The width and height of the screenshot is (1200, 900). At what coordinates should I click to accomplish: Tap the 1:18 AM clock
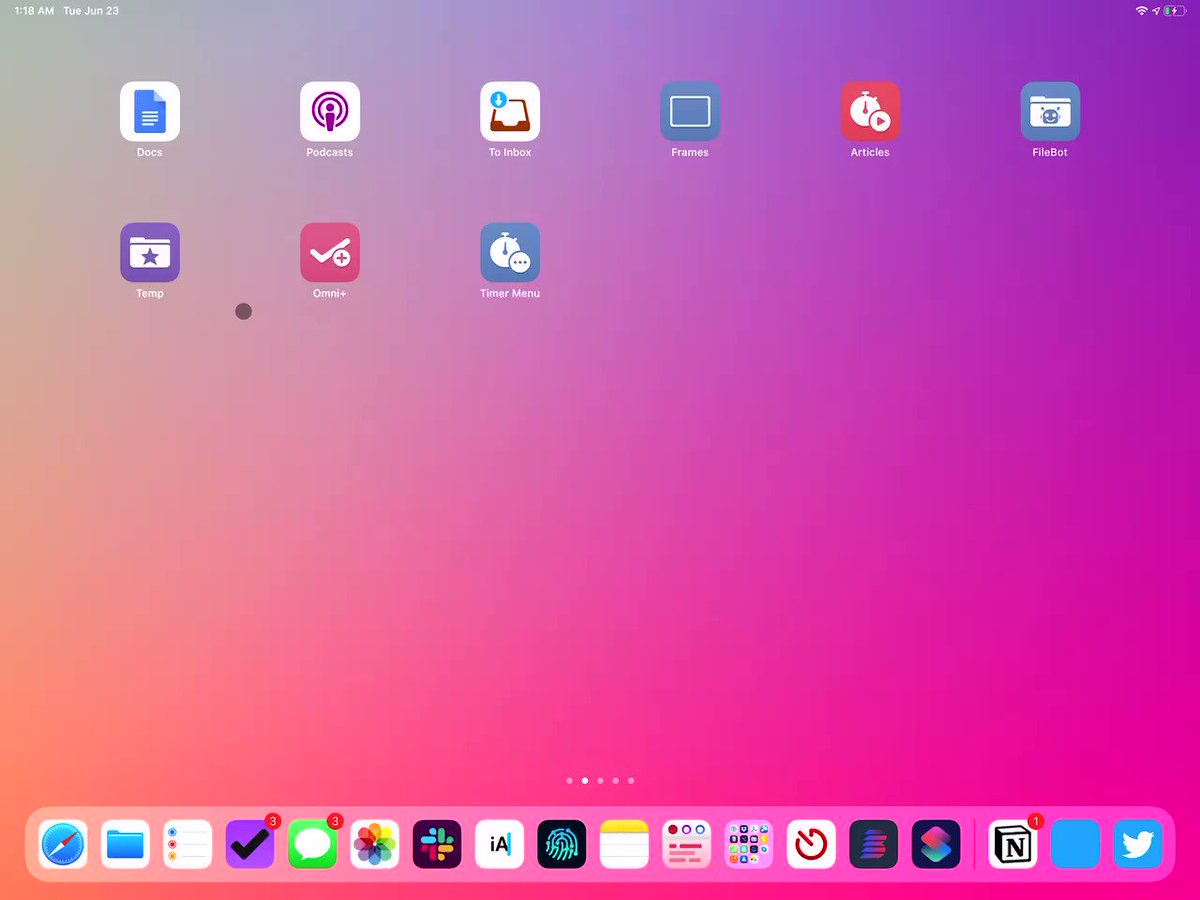click(x=34, y=11)
